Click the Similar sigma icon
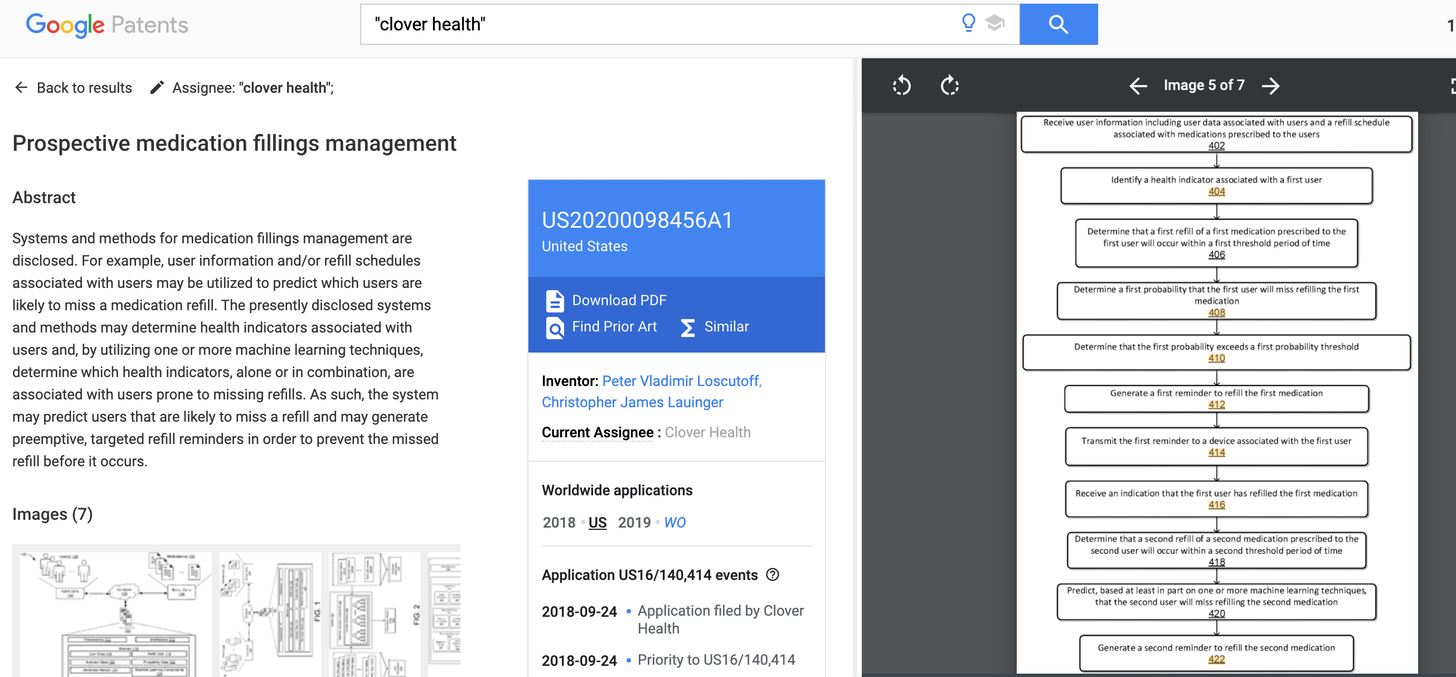This screenshot has height=677, width=1456. (688, 328)
